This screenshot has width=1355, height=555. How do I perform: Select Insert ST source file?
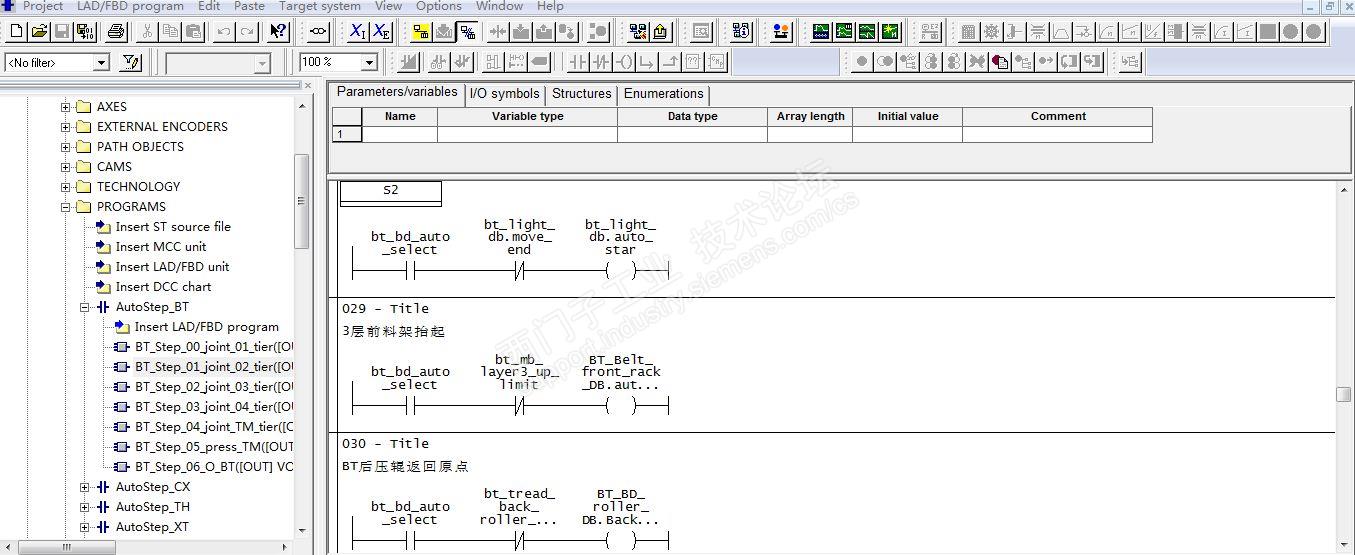(173, 227)
